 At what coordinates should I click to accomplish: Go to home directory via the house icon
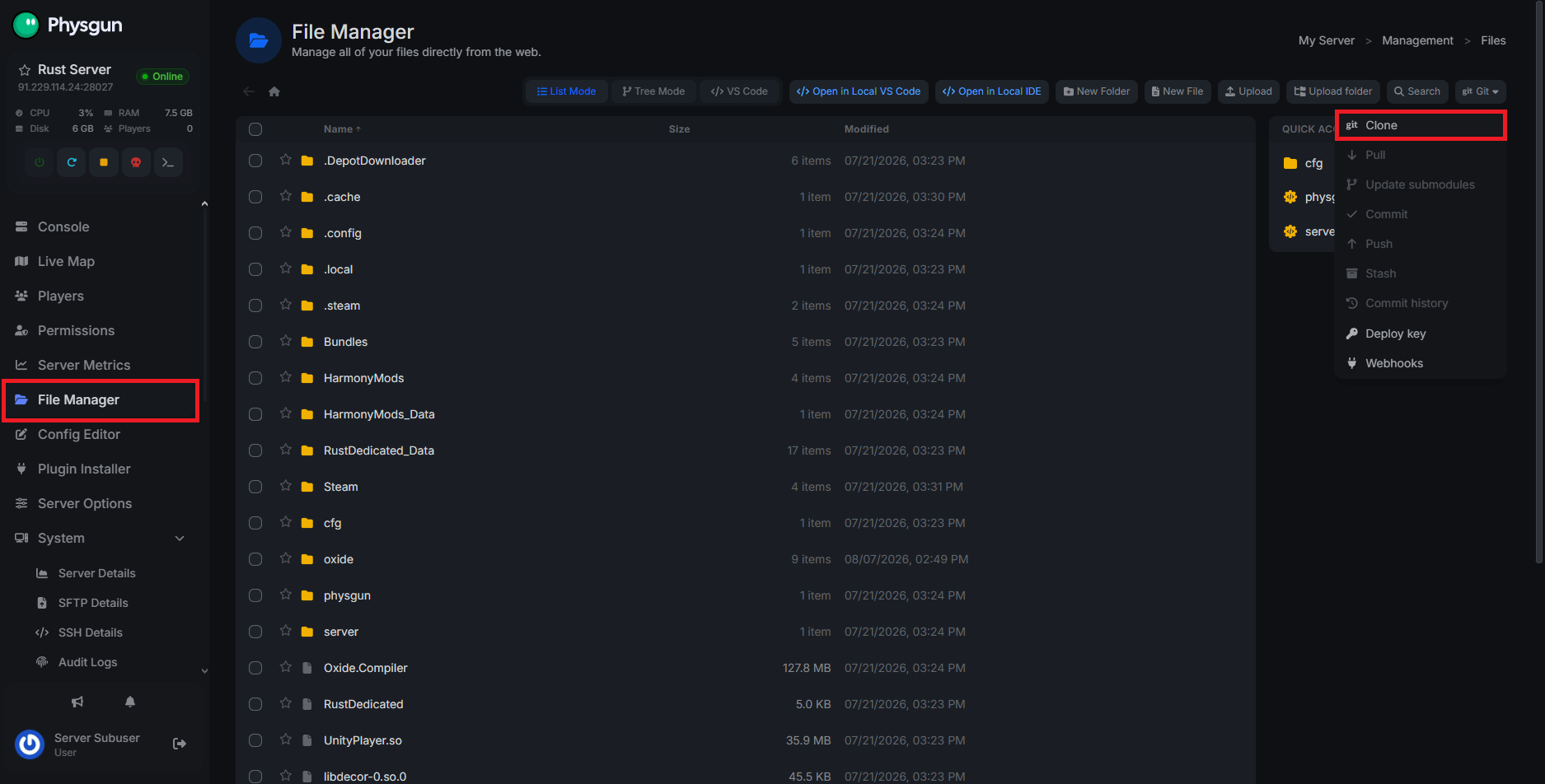coord(274,91)
